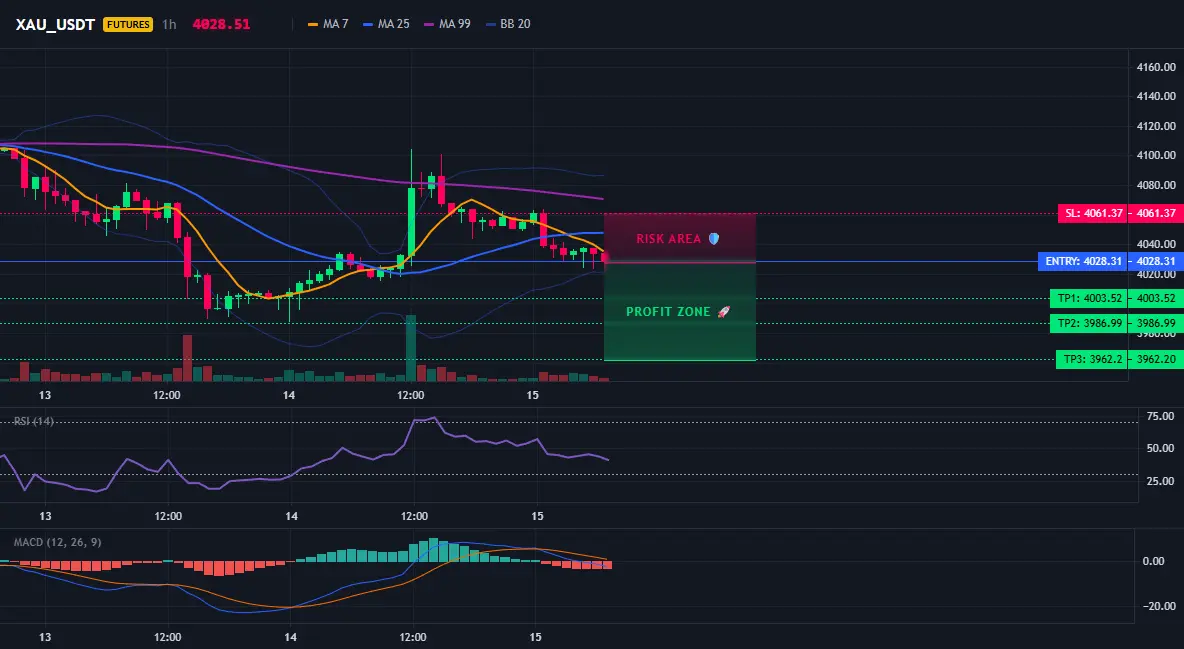The width and height of the screenshot is (1184, 649).
Task: Click date 14 on MACD panel time axis
Action: (291, 637)
